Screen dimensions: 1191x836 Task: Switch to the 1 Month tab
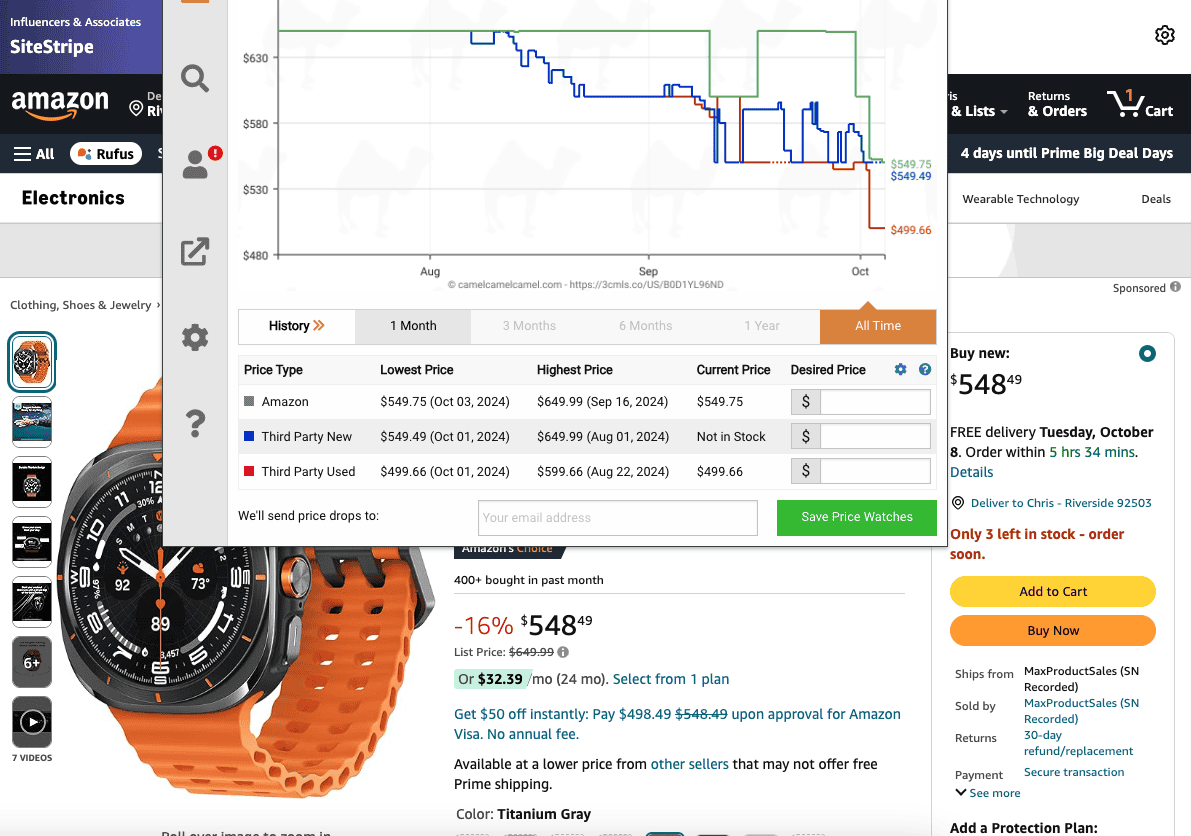tap(413, 326)
